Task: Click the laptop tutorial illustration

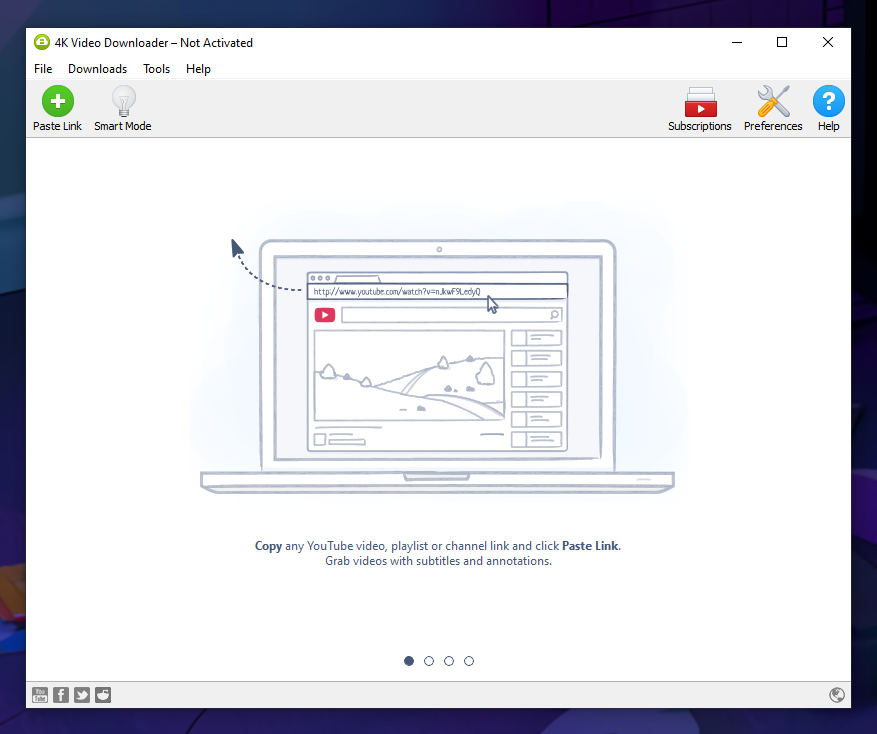Action: point(438,365)
